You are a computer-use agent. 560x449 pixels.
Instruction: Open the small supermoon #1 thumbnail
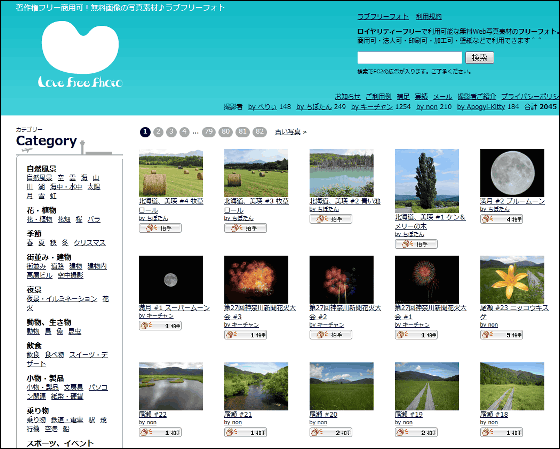(171, 280)
